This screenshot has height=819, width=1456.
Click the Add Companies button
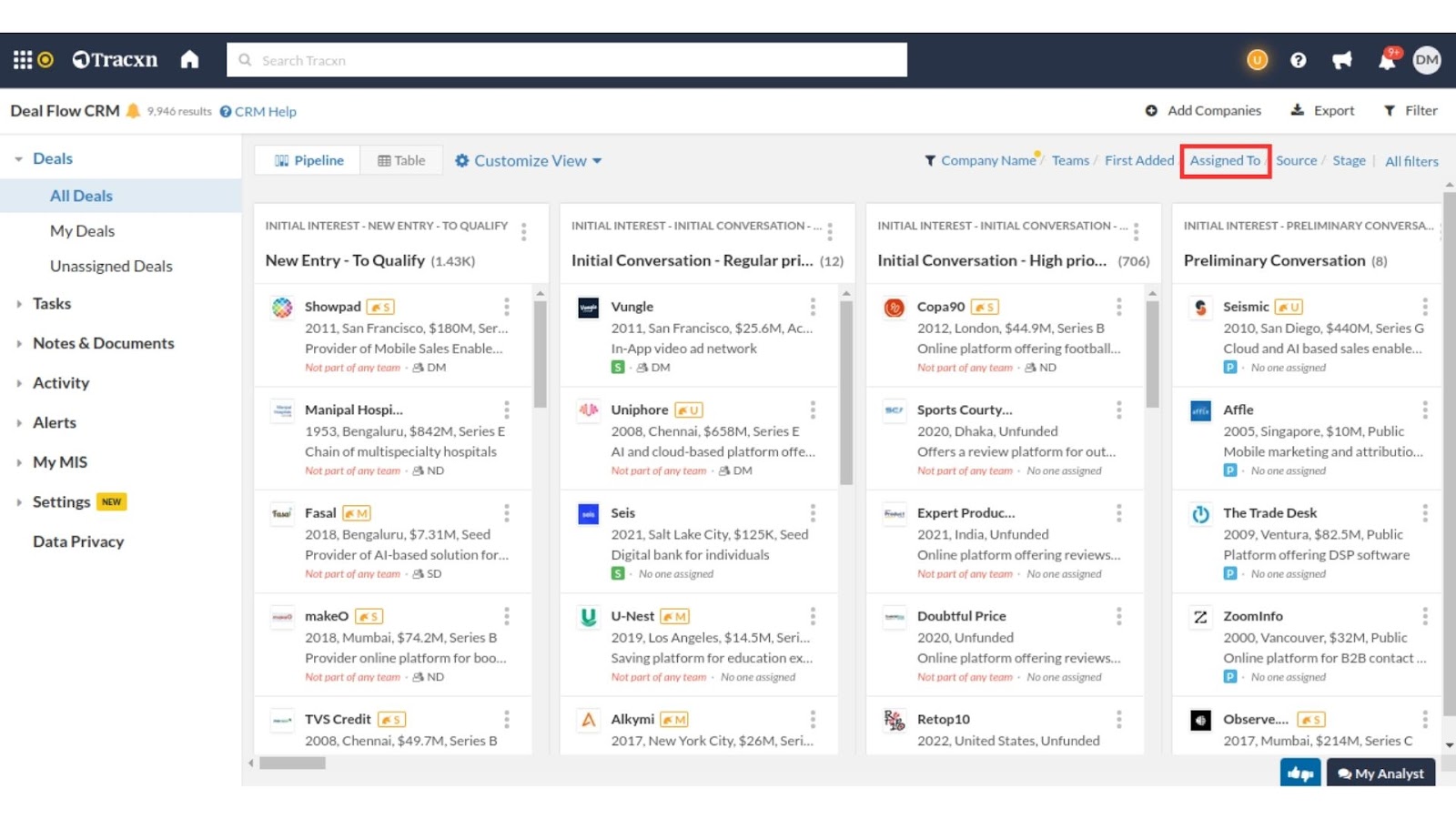click(1203, 110)
